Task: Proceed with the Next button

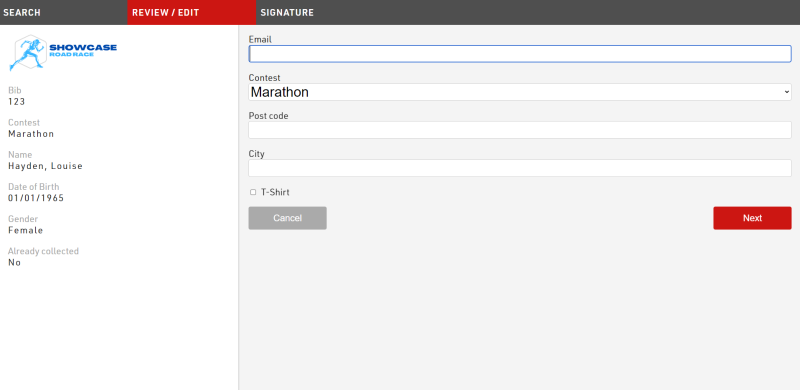Action: [x=752, y=218]
